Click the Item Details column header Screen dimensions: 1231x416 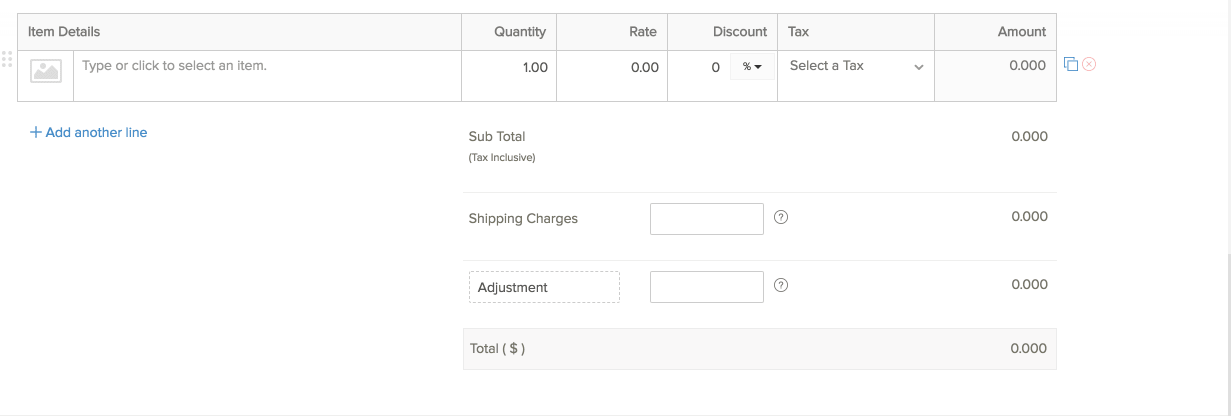pyautogui.click(x=64, y=32)
